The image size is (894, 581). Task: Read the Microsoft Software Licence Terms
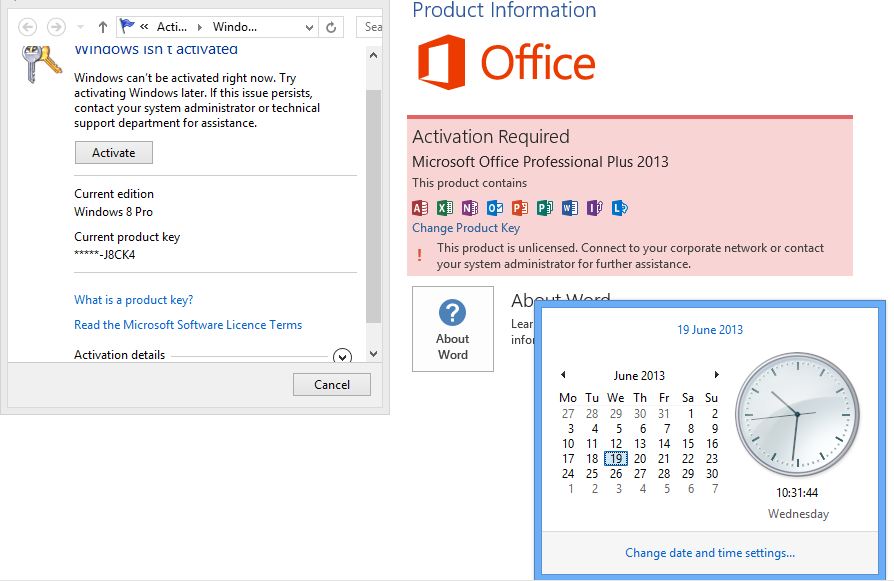pyautogui.click(x=188, y=325)
